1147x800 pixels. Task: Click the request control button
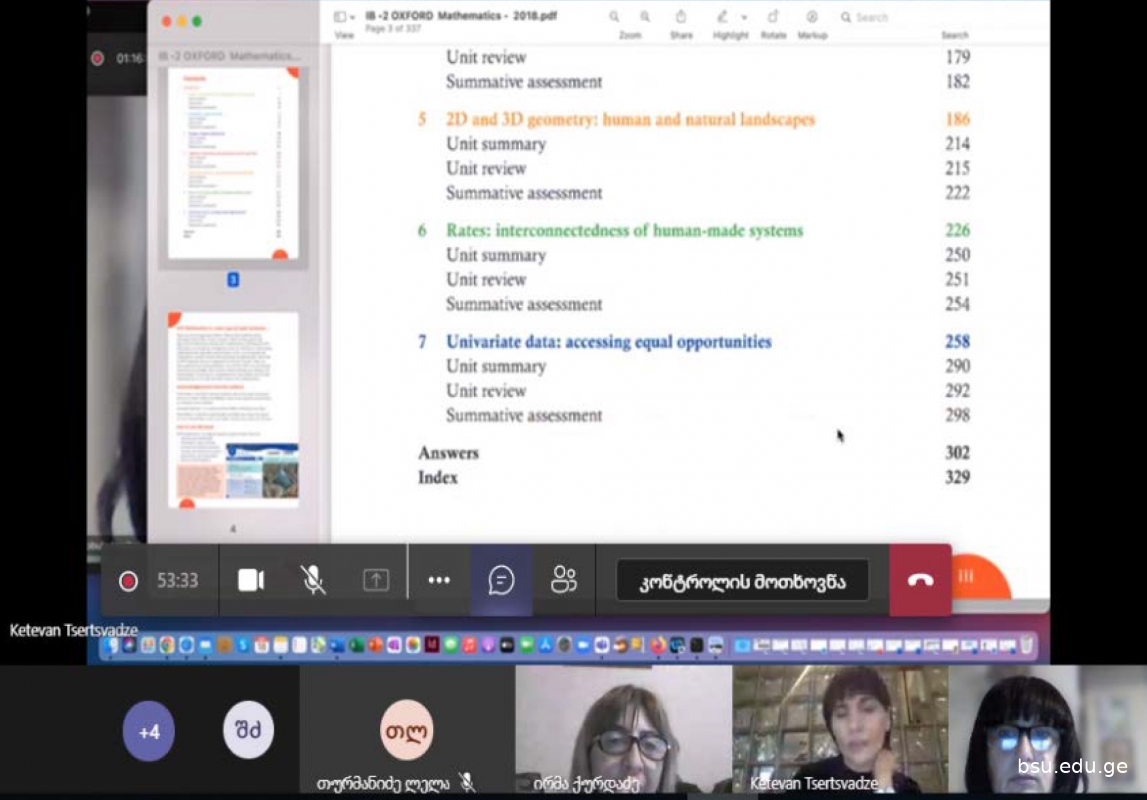(742, 581)
